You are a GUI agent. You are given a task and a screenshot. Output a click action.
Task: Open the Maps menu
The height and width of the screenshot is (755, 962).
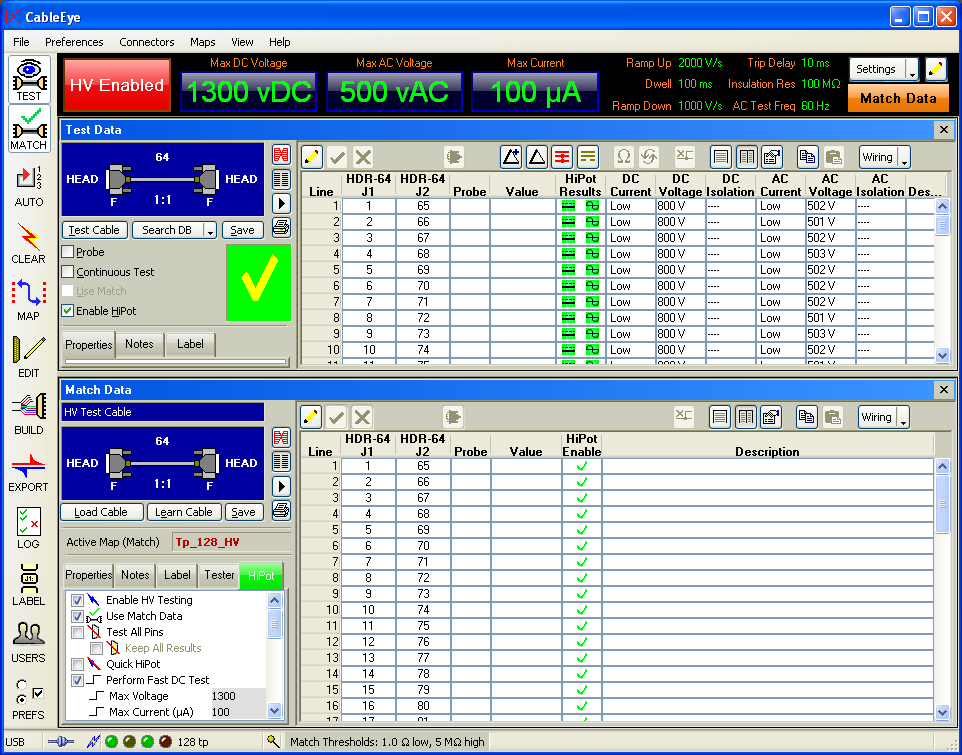click(x=202, y=42)
